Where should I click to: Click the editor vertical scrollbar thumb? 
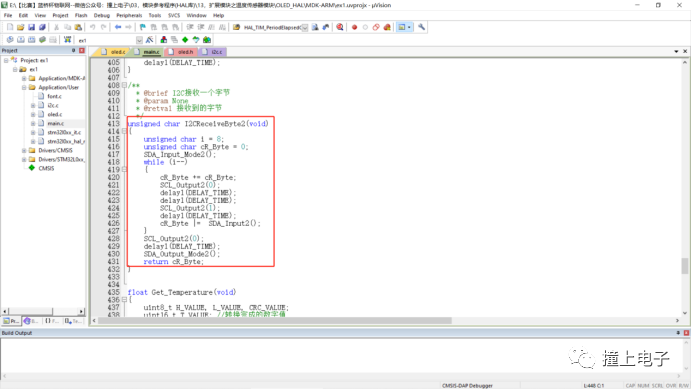tap(684, 266)
